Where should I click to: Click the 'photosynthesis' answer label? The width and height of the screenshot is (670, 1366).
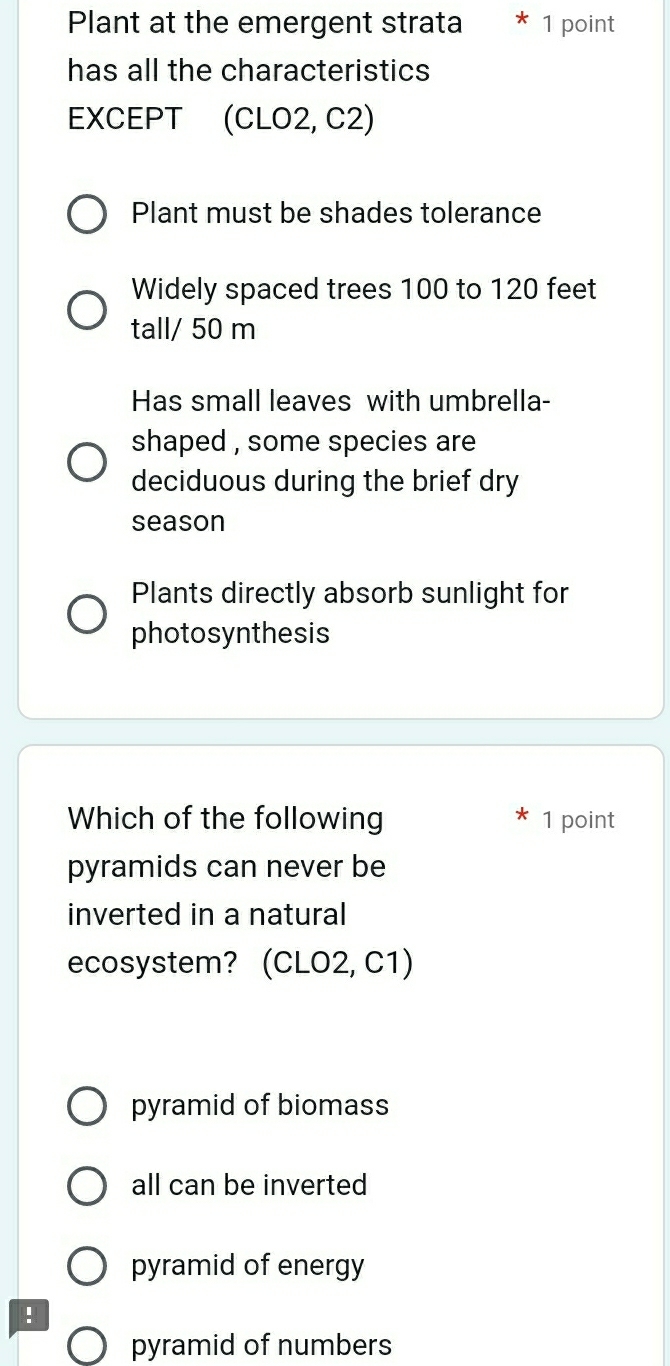point(230,634)
